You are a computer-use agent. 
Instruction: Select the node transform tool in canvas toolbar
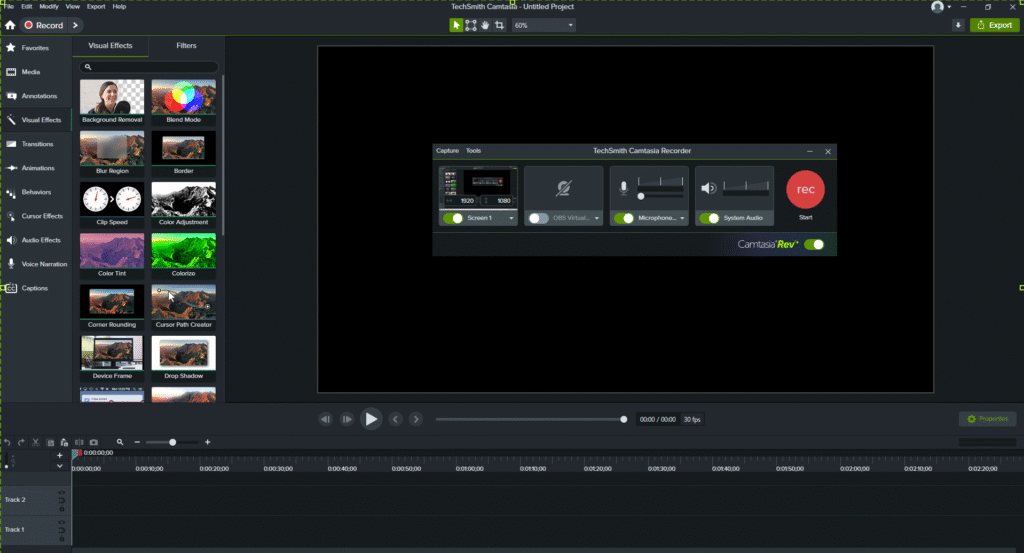coord(471,25)
